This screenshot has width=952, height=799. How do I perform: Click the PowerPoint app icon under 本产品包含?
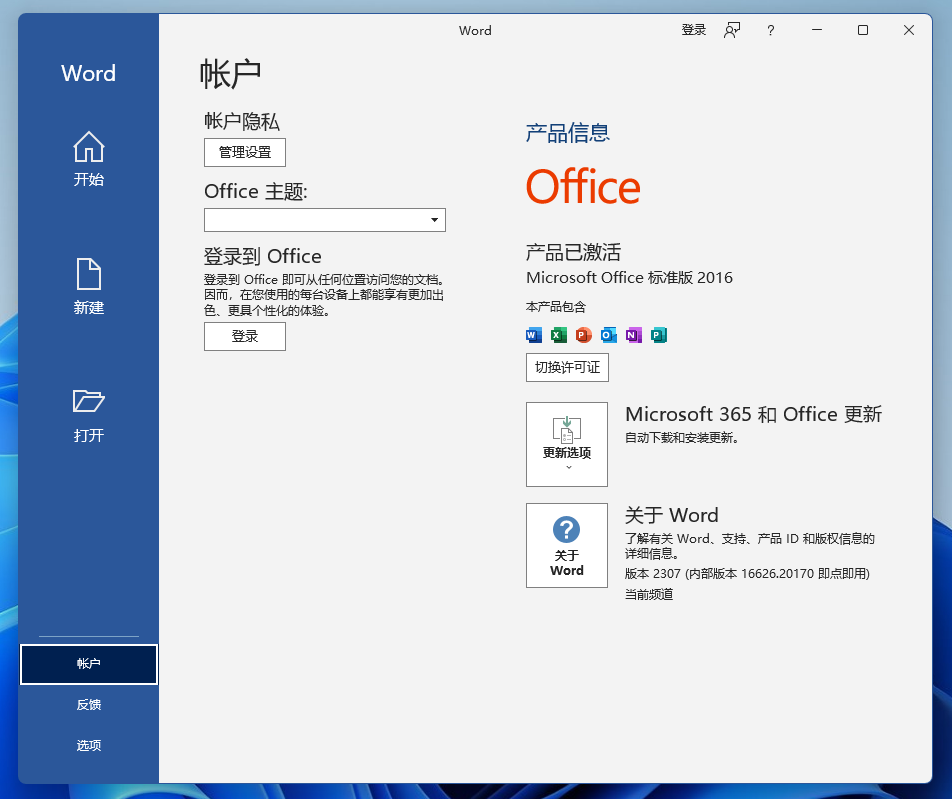coord(583,335)
